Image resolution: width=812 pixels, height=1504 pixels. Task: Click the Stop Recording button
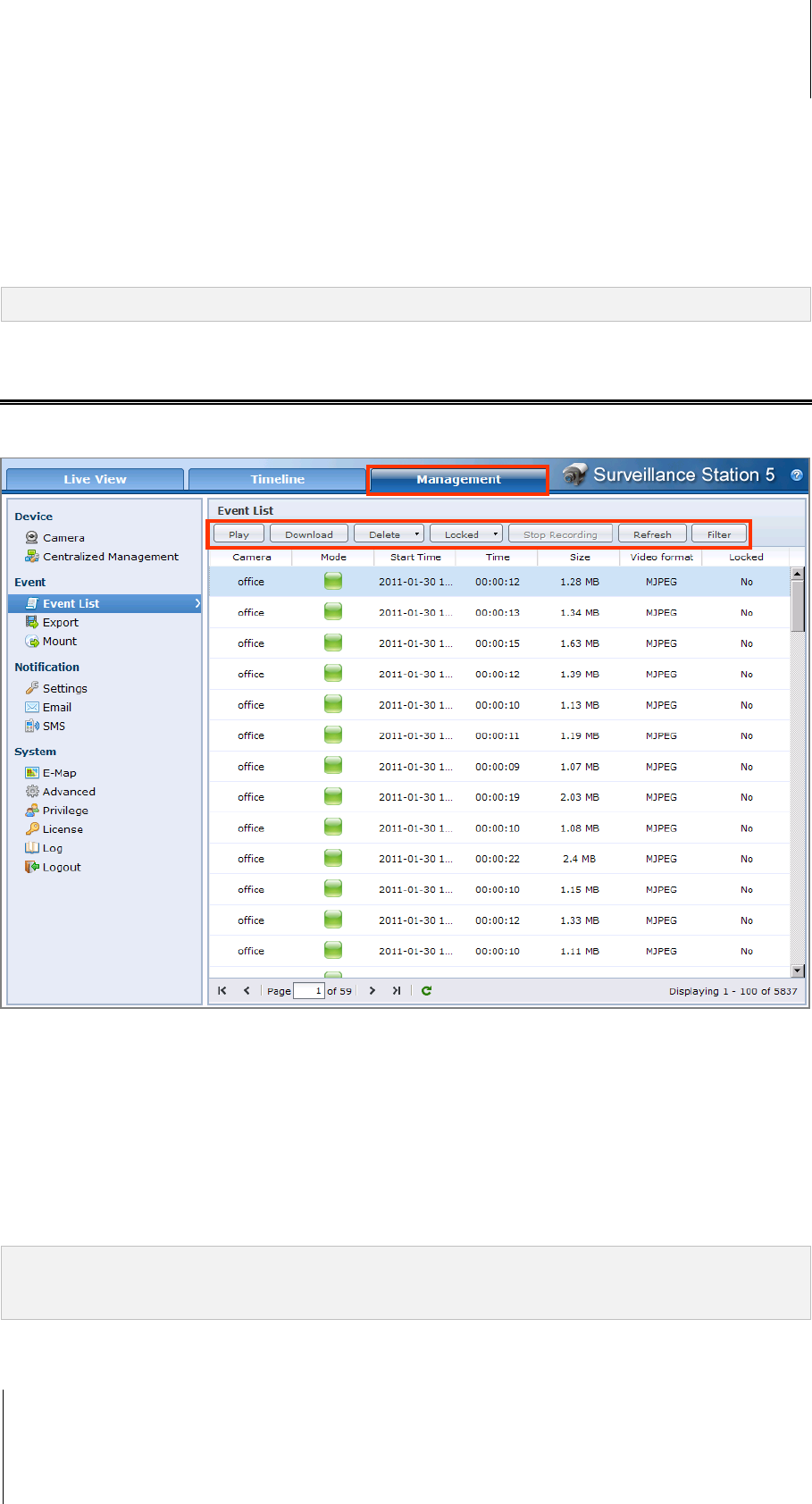[x=560, y=534]
